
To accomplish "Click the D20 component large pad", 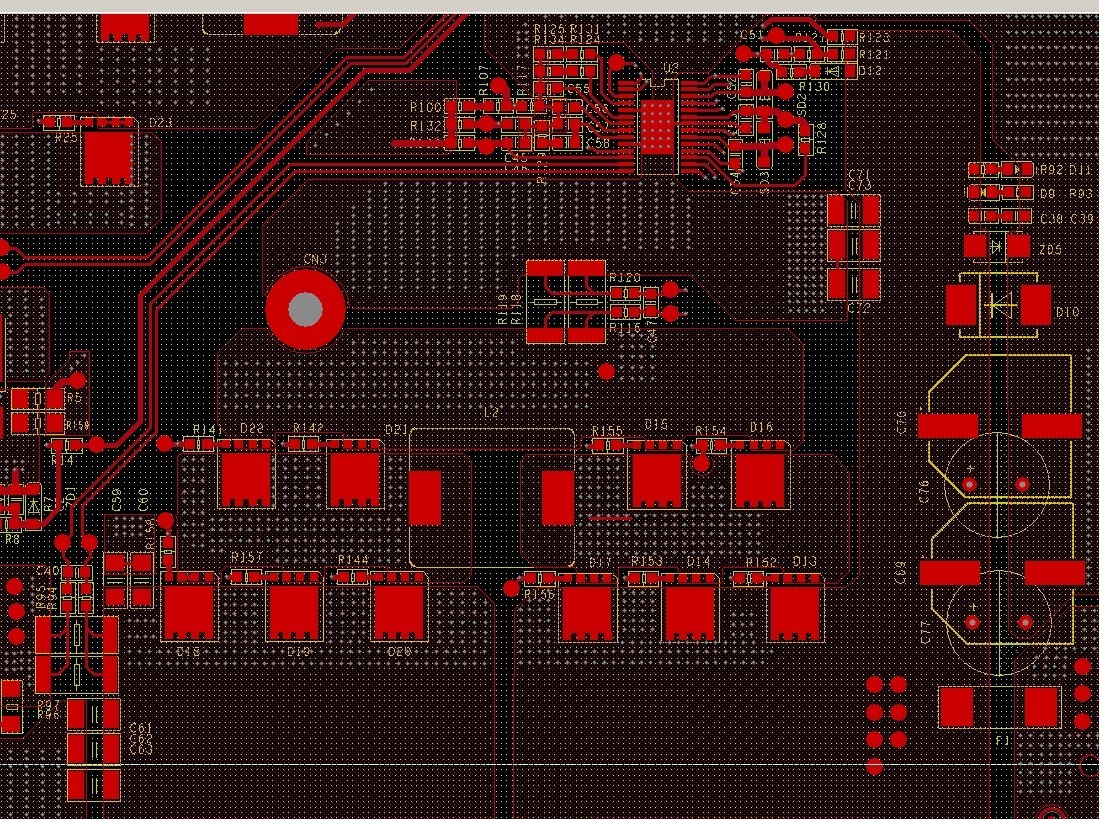I will (x=398, y=612).
